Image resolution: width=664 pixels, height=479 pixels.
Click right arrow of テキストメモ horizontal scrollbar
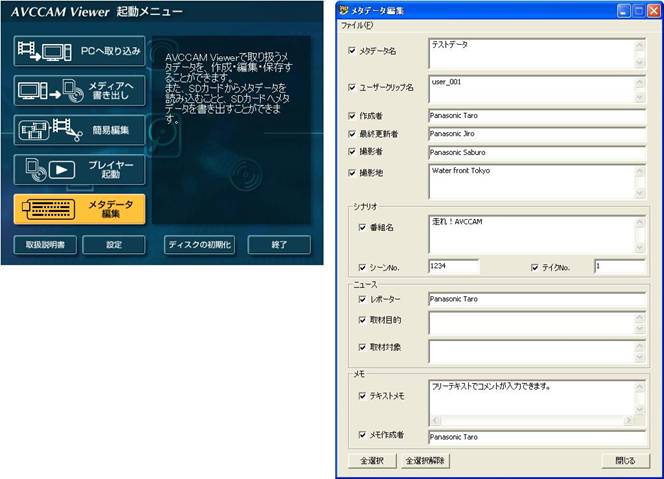(628, 421)
